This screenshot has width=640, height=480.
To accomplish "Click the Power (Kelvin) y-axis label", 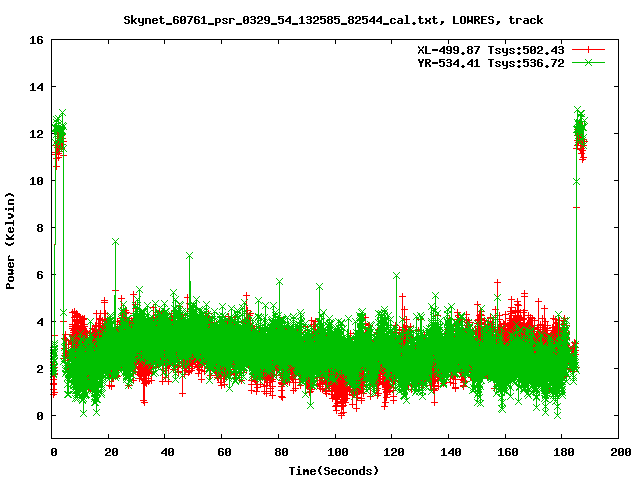I will click(x=10, y=241).
